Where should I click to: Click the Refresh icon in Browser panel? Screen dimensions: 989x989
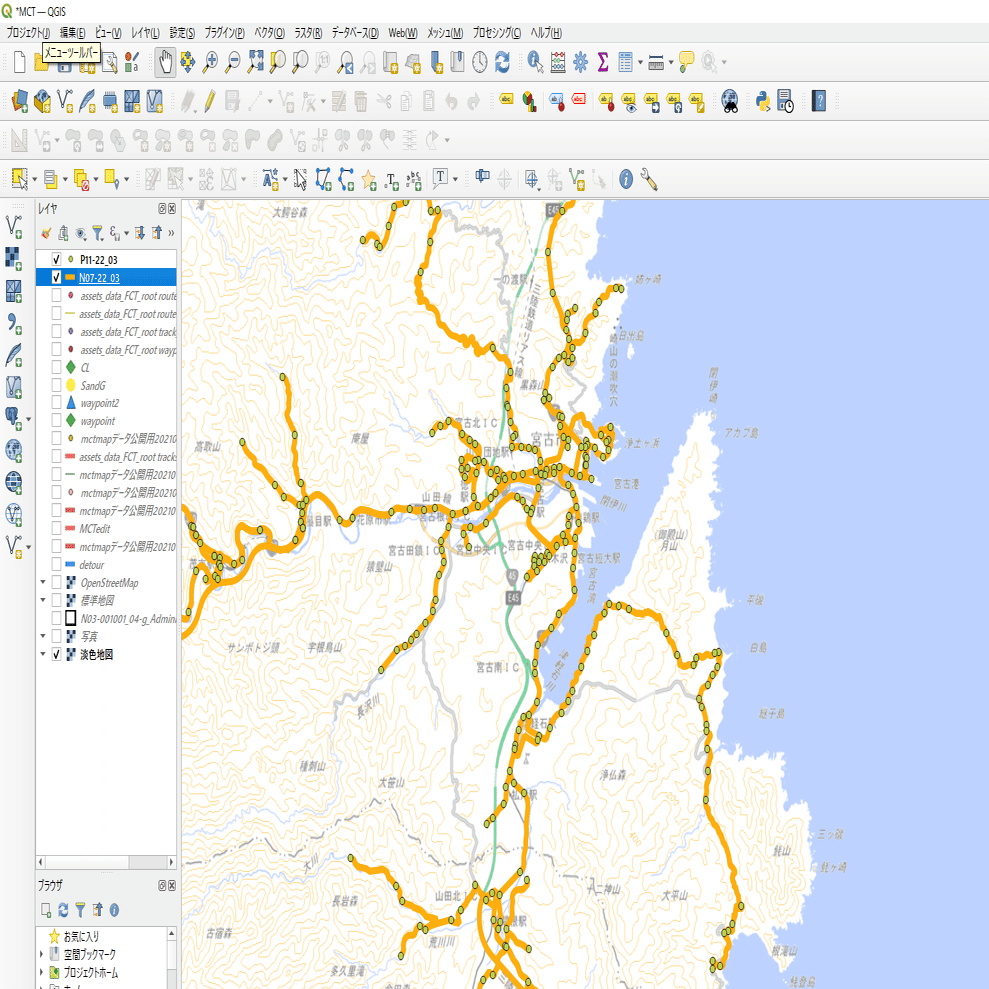(63, 910)
